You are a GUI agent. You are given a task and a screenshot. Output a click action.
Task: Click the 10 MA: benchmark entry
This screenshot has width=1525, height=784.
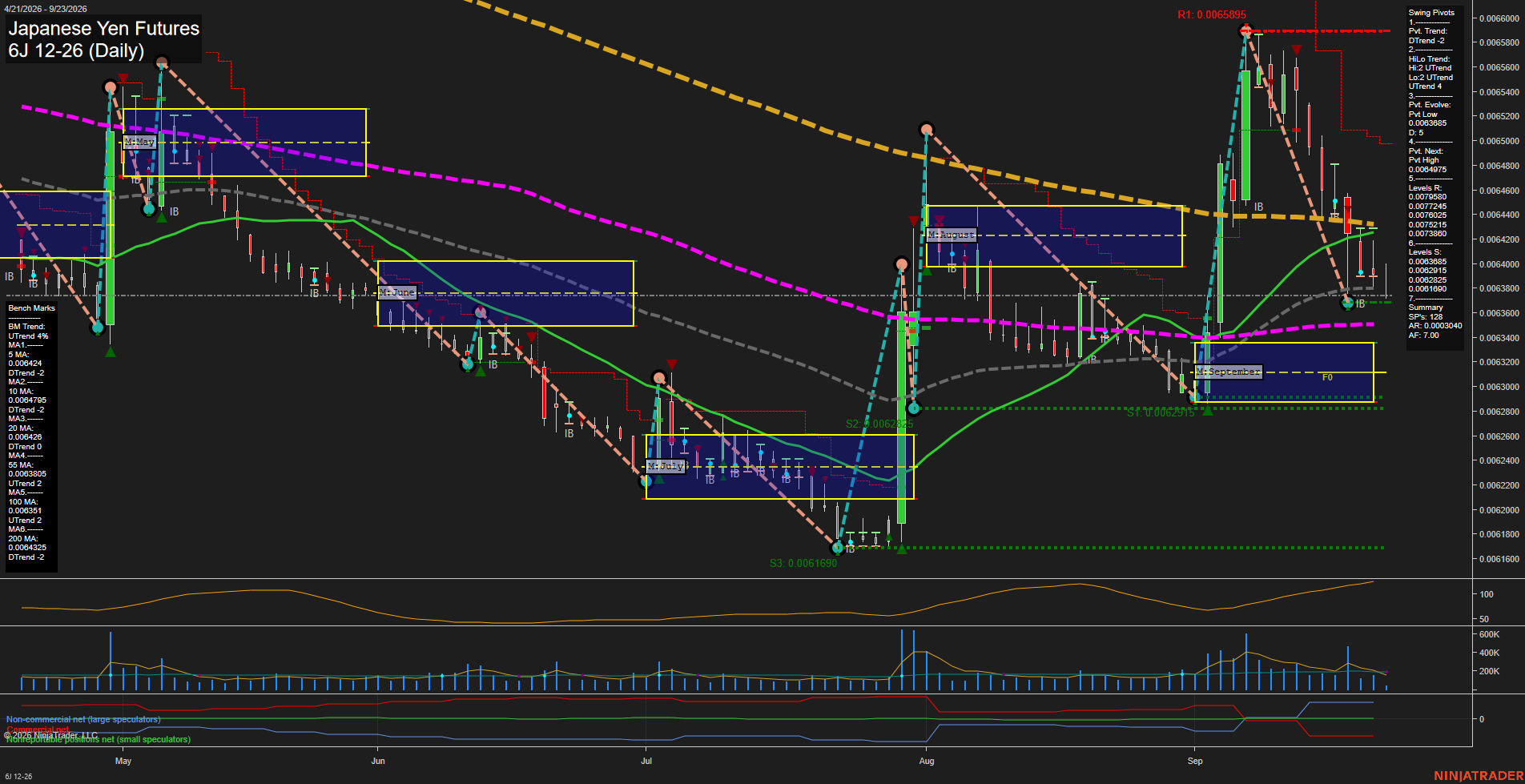pos(21,392)
